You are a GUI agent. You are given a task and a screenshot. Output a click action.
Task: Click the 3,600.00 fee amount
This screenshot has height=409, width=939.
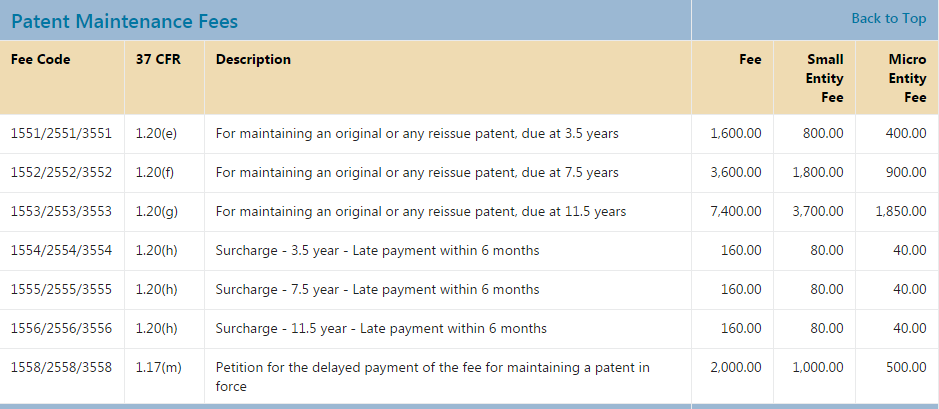[x=735, y=172]
